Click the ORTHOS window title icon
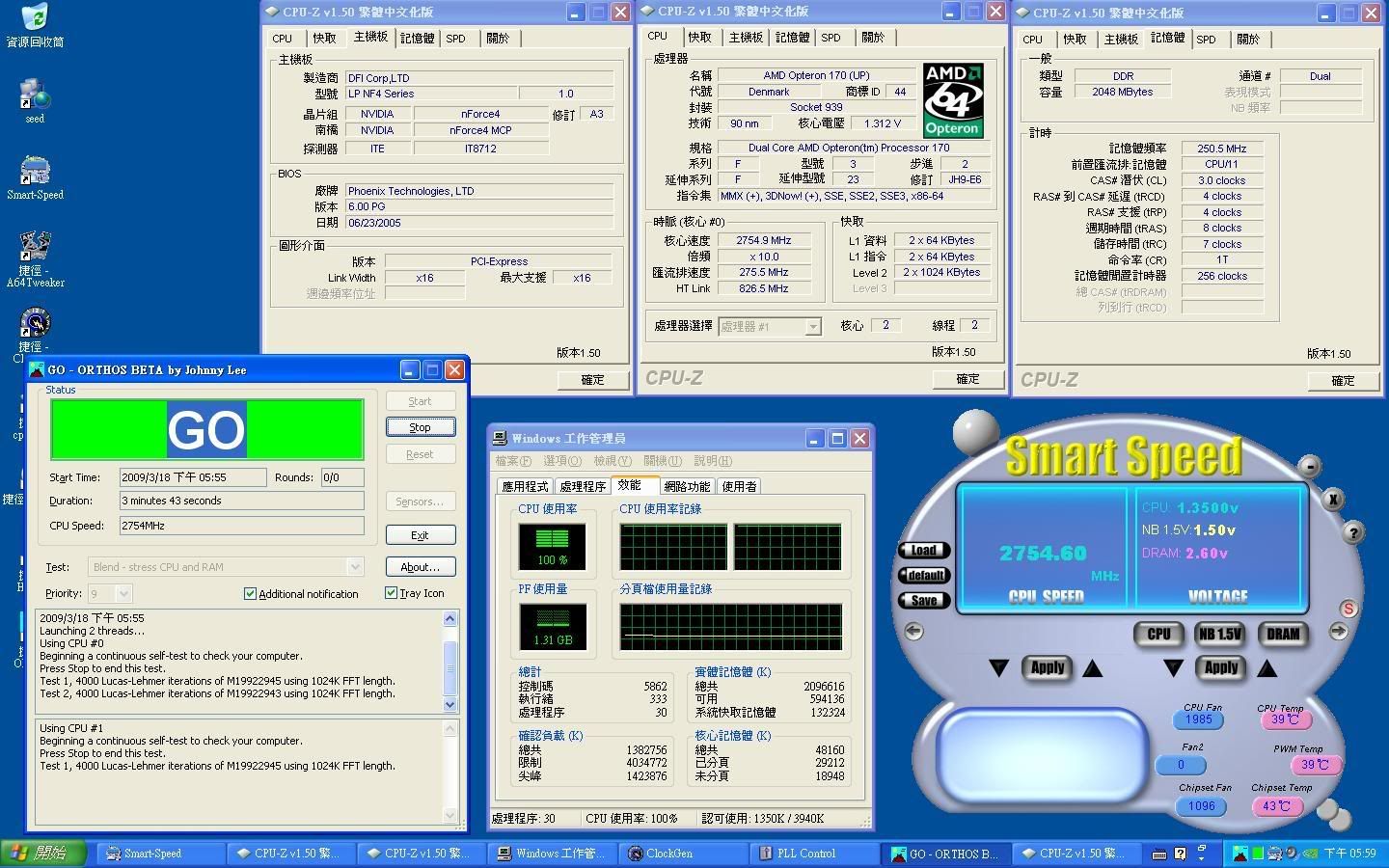The height and width of the screenshot is (868, 1389). coord(37,369)
